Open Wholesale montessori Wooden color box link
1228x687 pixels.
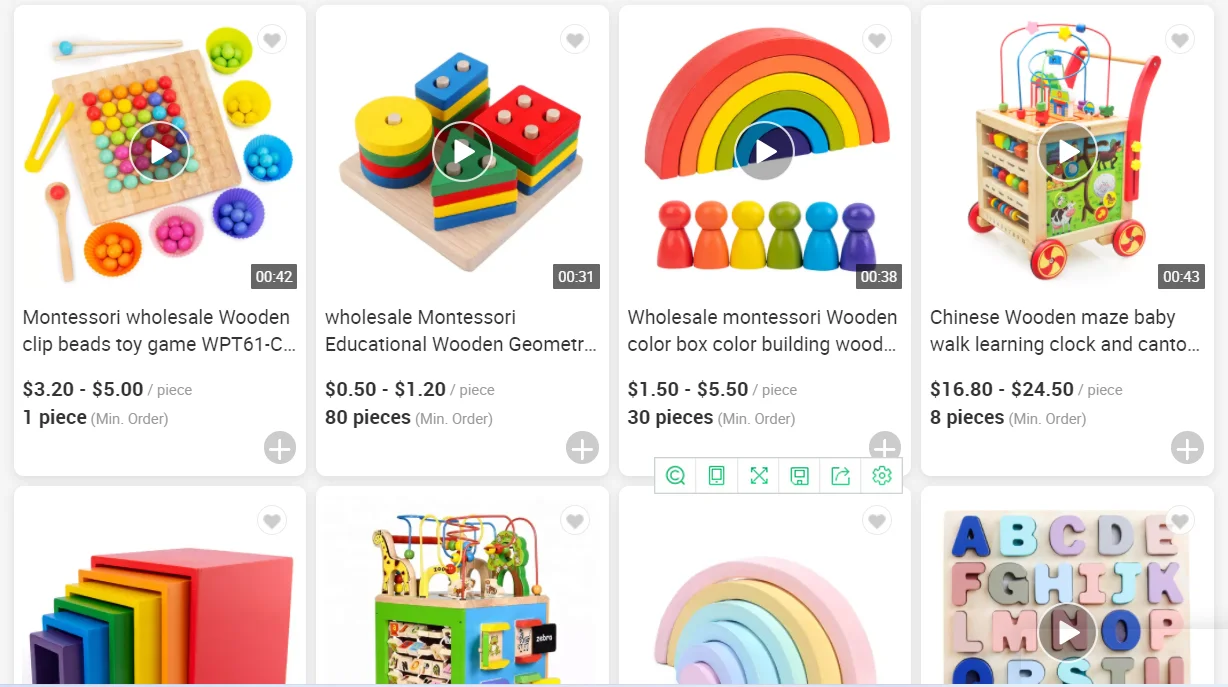[x=763, y=331]
